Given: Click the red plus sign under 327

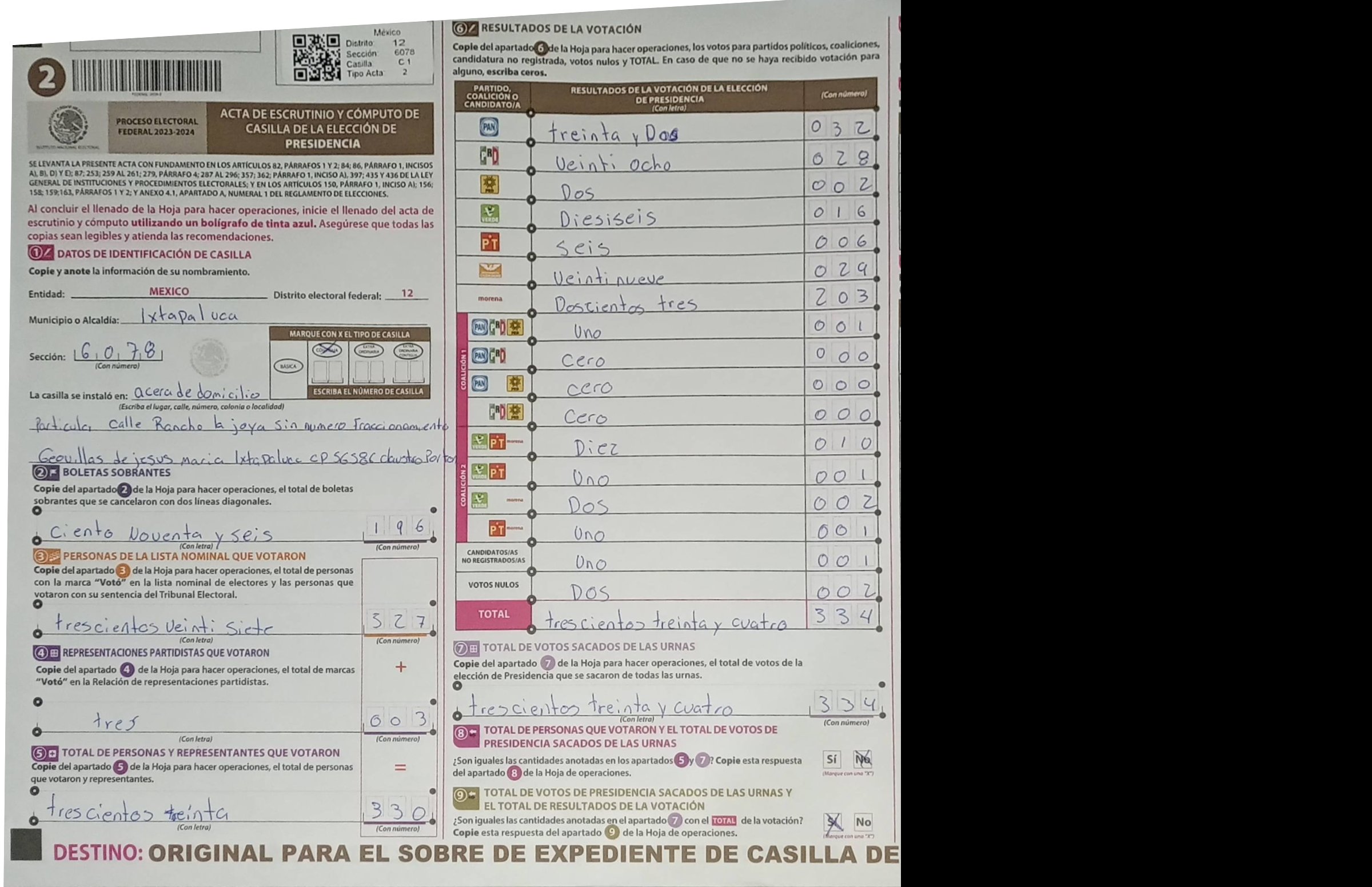Looking at the screenshot, I should [x=401, y=667].
